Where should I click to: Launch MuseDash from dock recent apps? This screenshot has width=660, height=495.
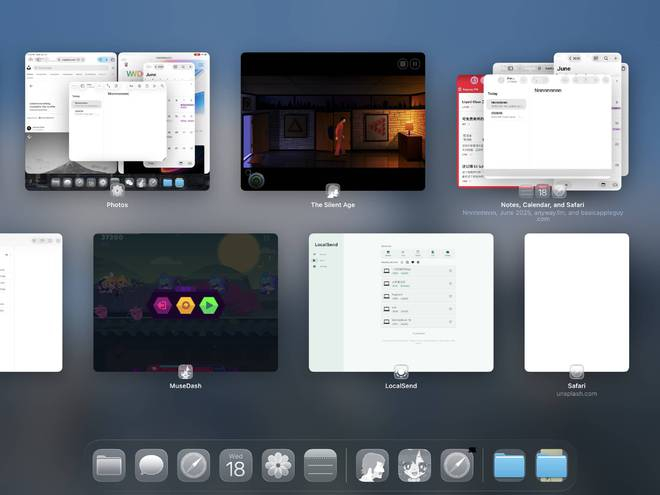[x=415, y=465]
